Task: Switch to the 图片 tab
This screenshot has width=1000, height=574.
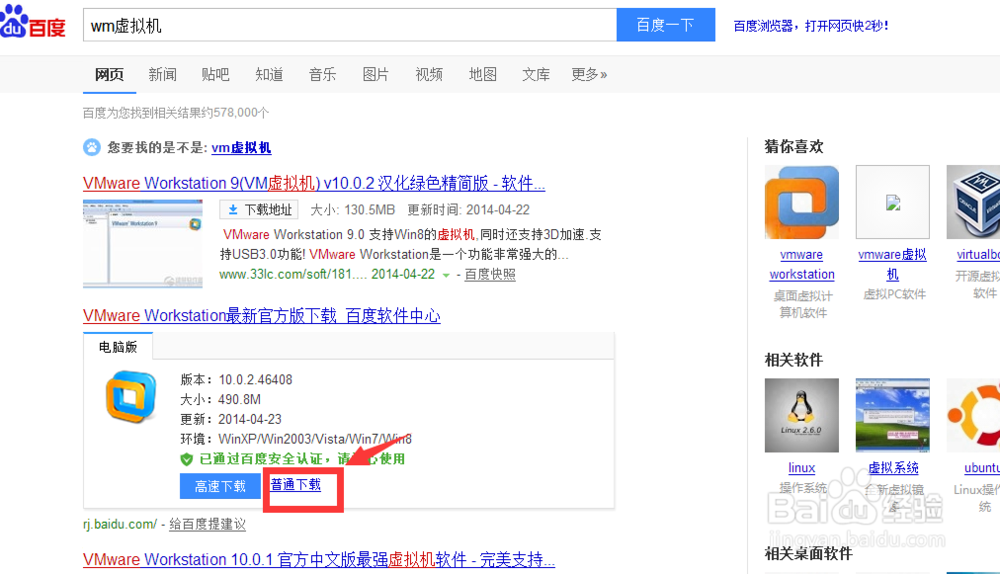Action: 376,75
